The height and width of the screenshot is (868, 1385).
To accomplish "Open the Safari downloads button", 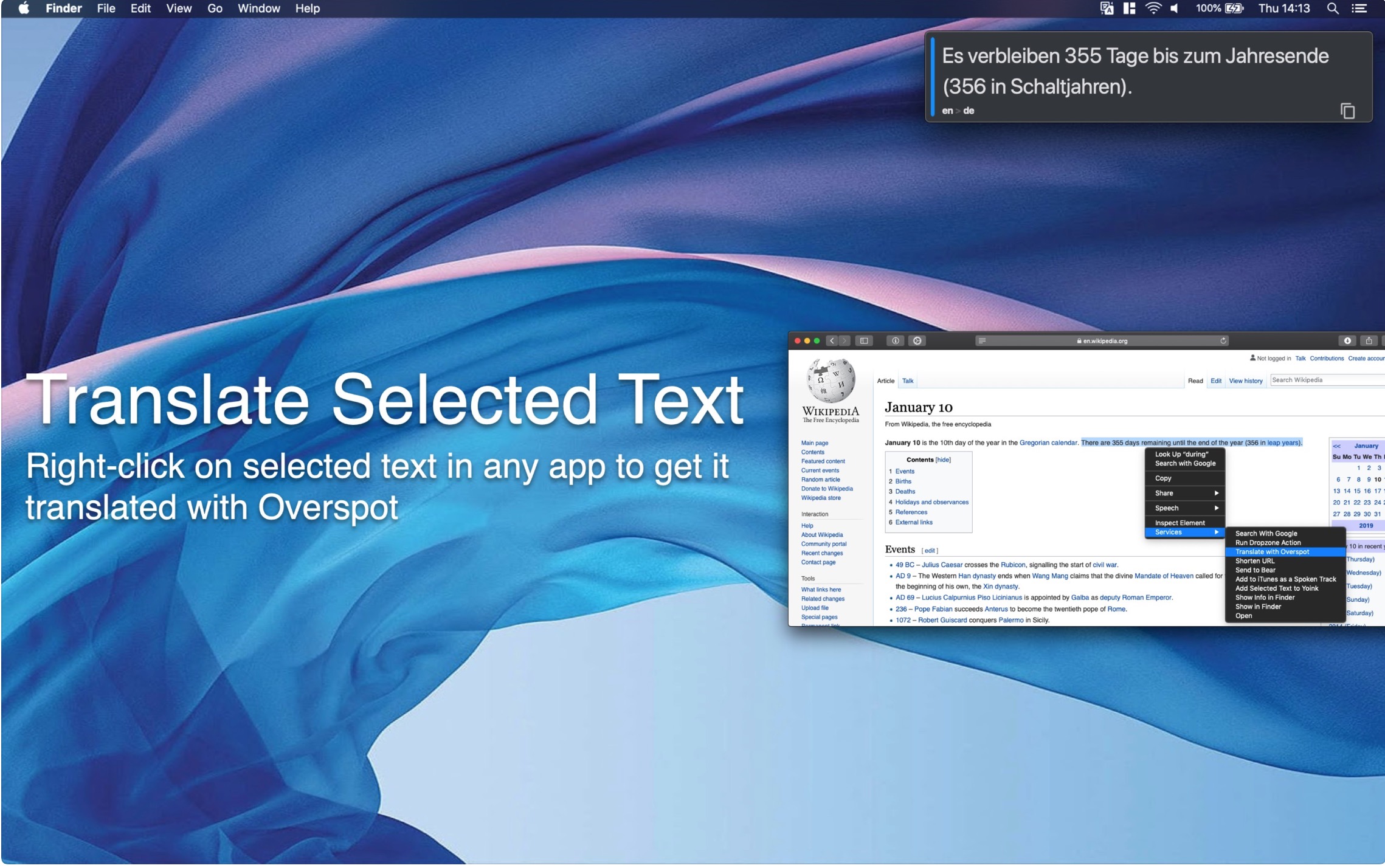I will click(1347, 341).
